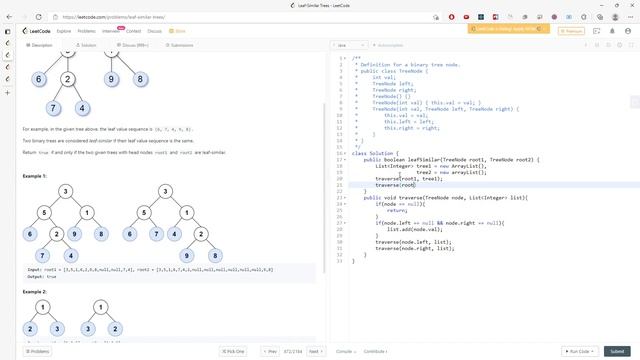The width and height of the screenshot is (640, 360).
Task: Click the 'list.add(node.val);' code line
Action: [415, 229]
